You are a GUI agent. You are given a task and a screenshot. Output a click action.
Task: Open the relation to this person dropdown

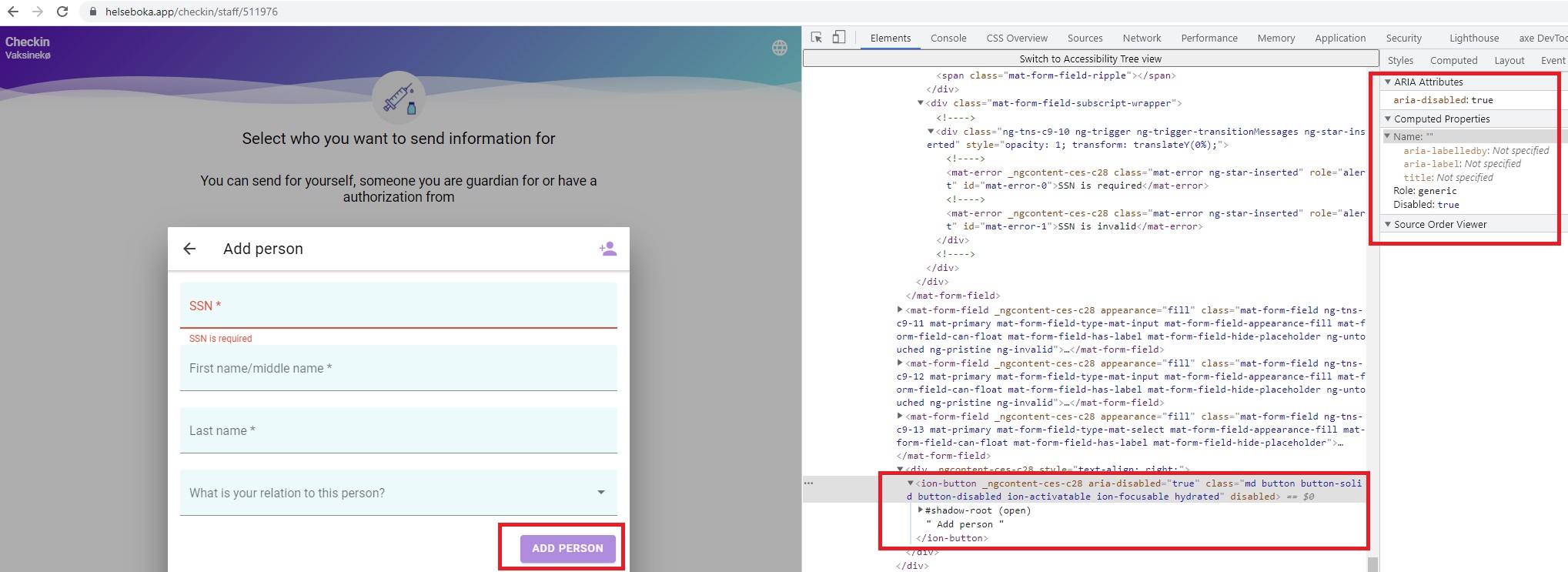click(x=399, y=493)
